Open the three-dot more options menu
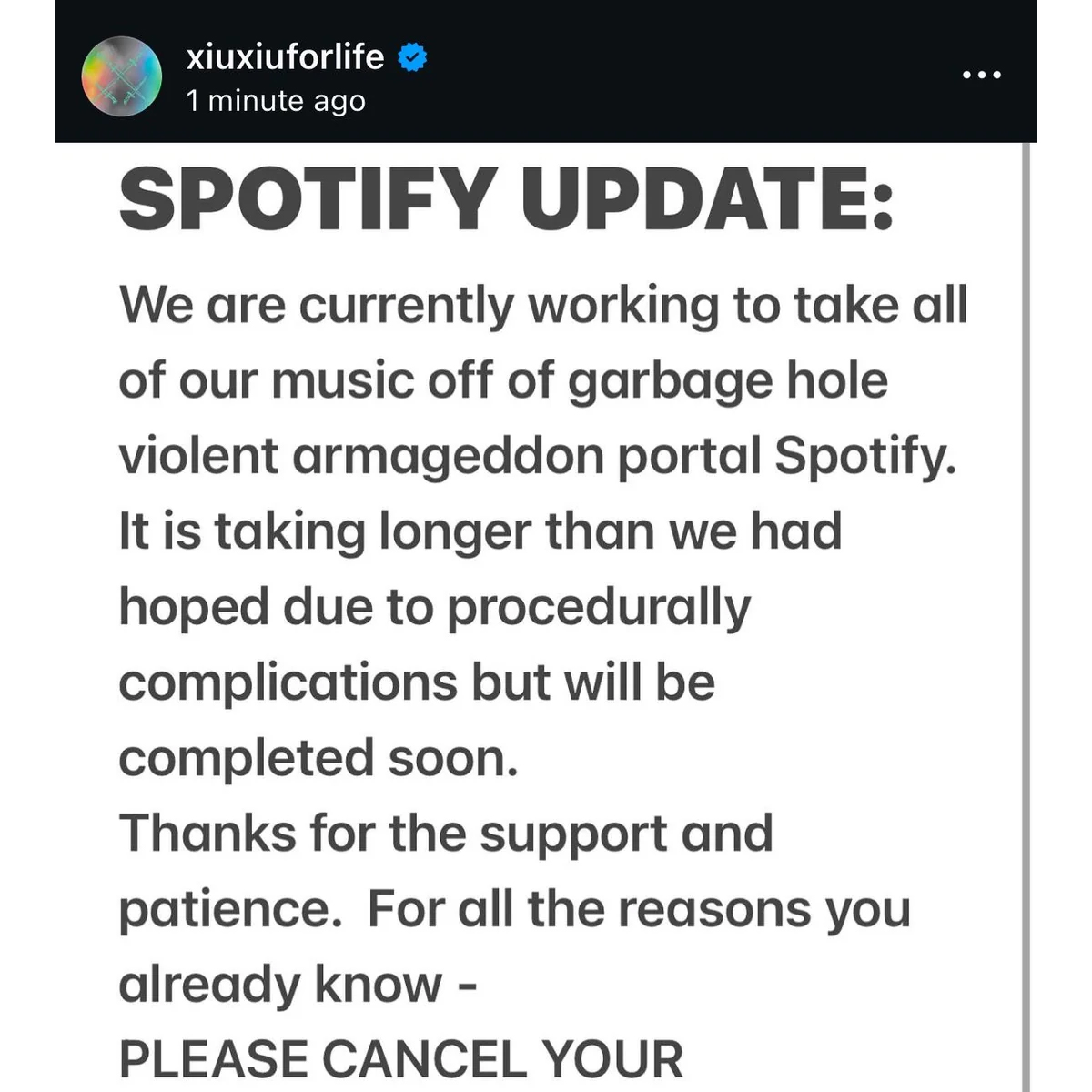The width and height of the screenshot is (1092, 1092). [982, 76]
